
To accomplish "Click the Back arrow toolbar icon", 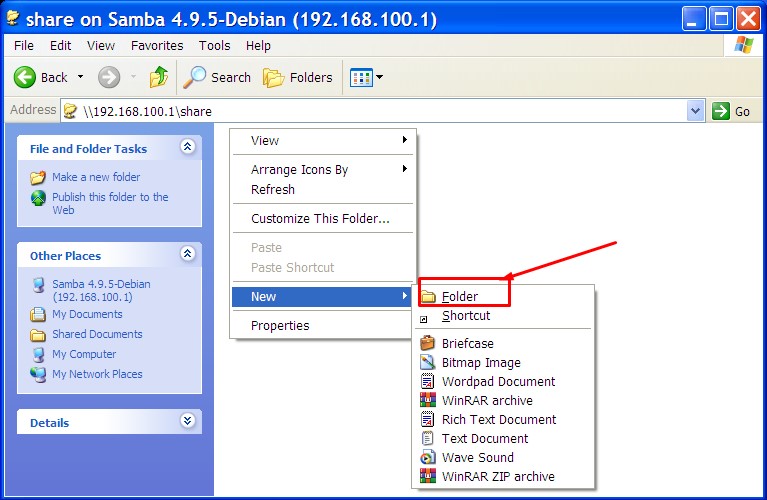I will point(26,77).
